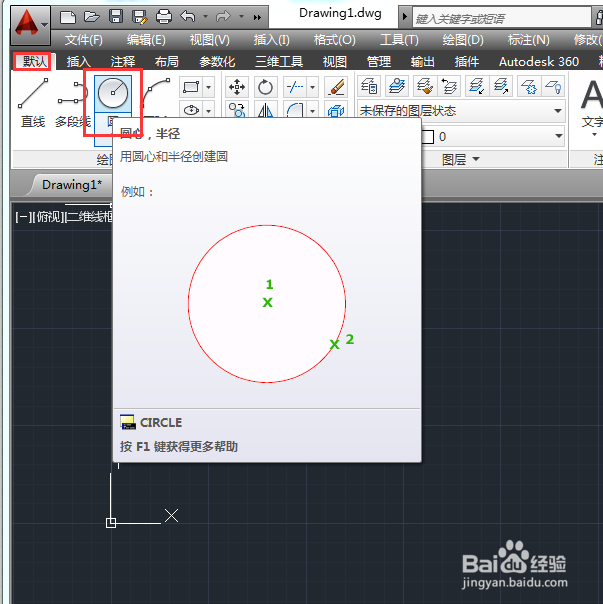Switch to the 默认 ribbon tab
This screenshot has width=603, height=604.
(34, 61)
